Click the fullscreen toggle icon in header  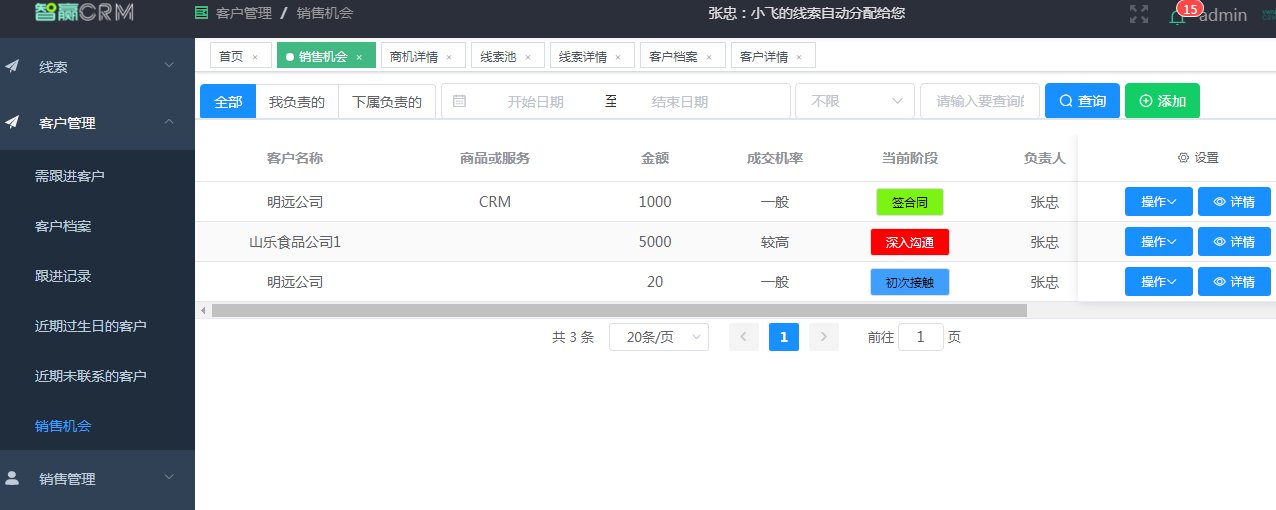(x=1138, y=14)
